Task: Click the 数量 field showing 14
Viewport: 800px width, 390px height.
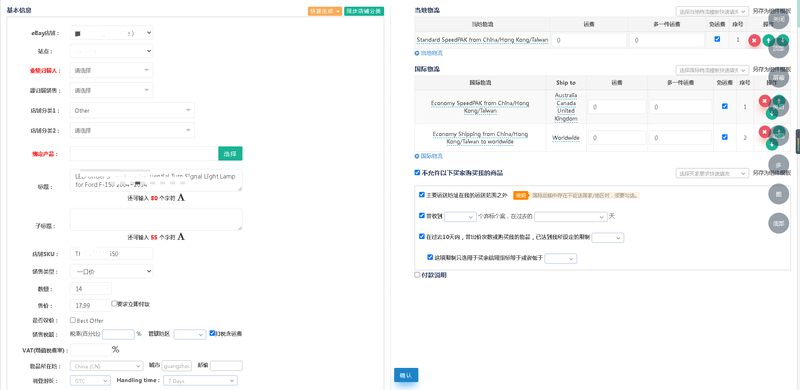Action: (91, 288)
